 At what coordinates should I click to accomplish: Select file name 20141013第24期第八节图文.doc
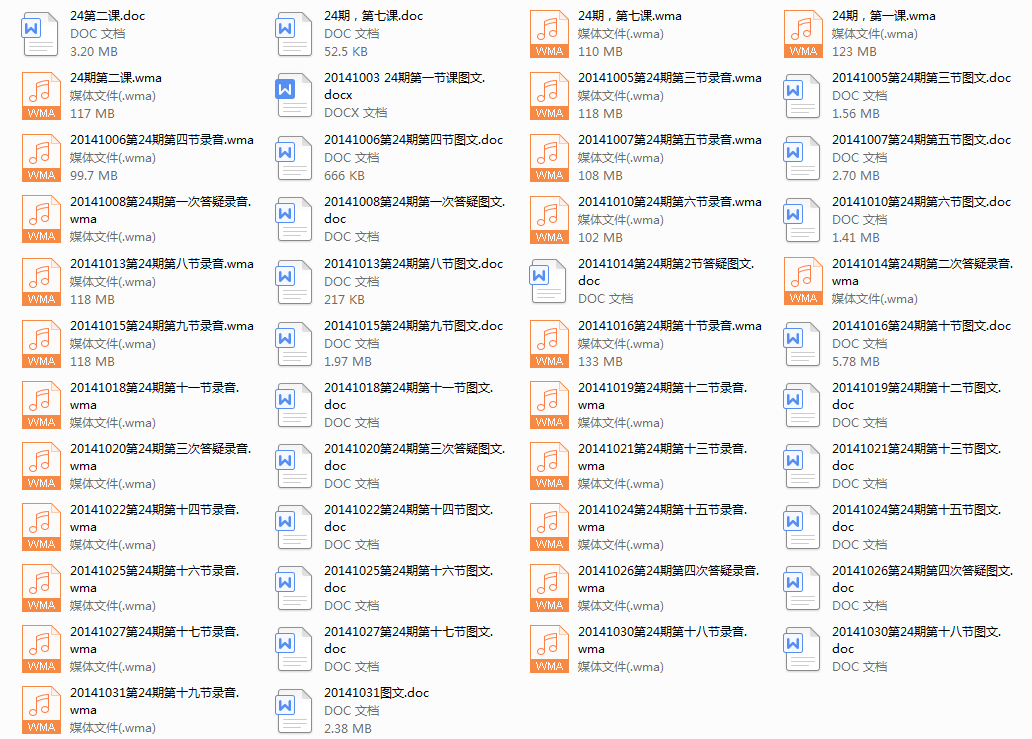pyautogui.click(x=413, y=264)
